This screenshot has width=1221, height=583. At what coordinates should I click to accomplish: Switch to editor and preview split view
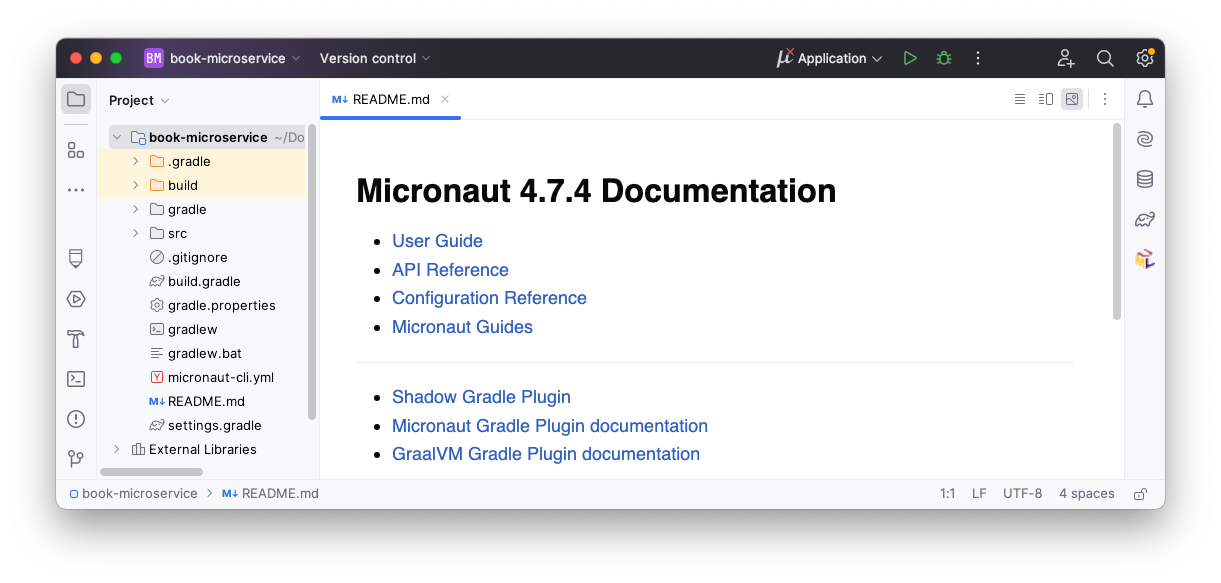(x=1046, y=99)
